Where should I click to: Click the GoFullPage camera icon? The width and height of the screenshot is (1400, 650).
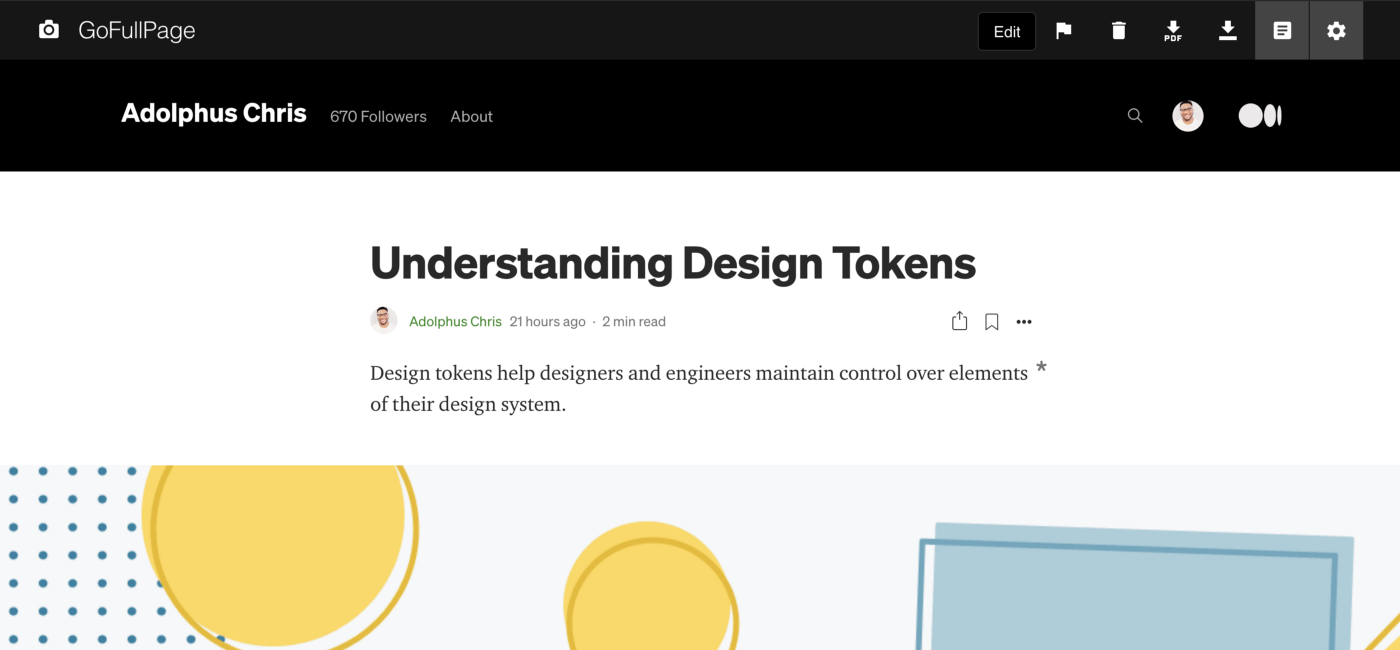coord(48,30)
